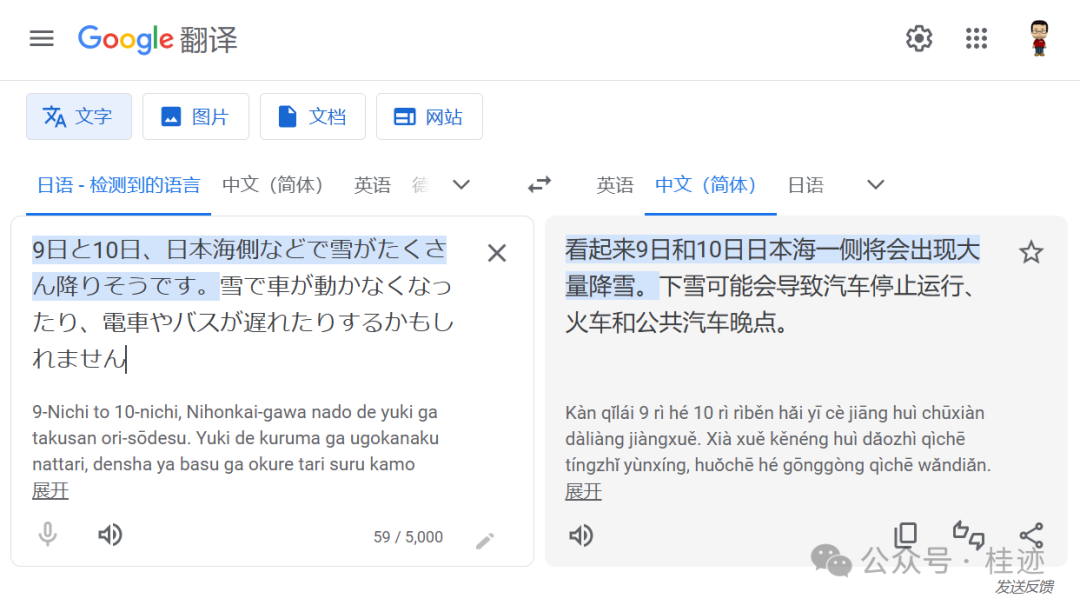The height and width of the screenshot is (605, 1080).
Task: Swap source and target languages
Action: tap(539, 185)
